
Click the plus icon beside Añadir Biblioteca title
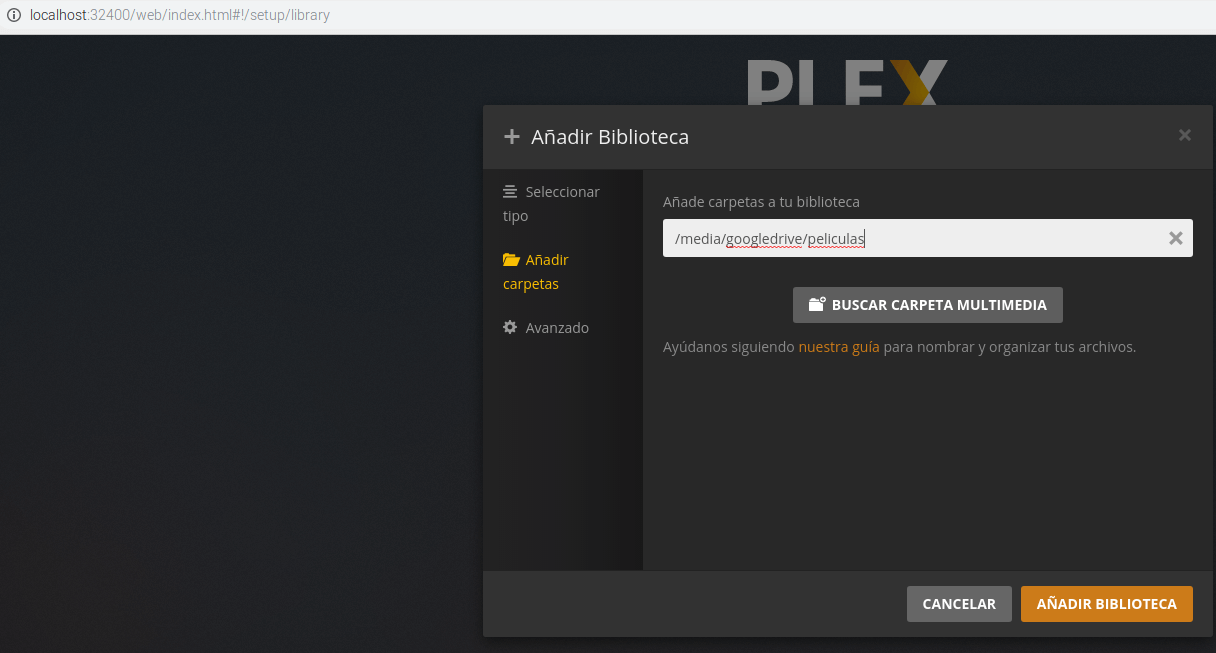point(512,137)
